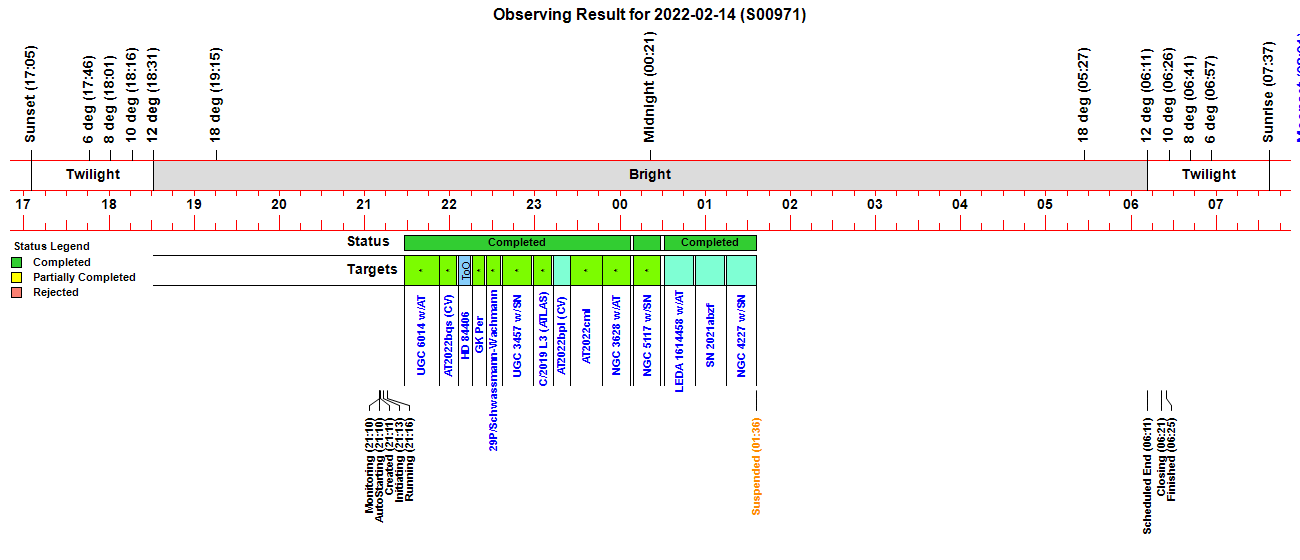This screenshot has height=560, width=1300.
Task: Select the 6 deg (06:57) marker
Action: 1210,100
